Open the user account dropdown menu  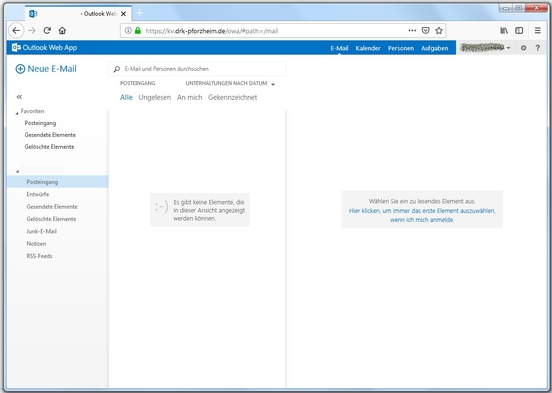point(485,48)
